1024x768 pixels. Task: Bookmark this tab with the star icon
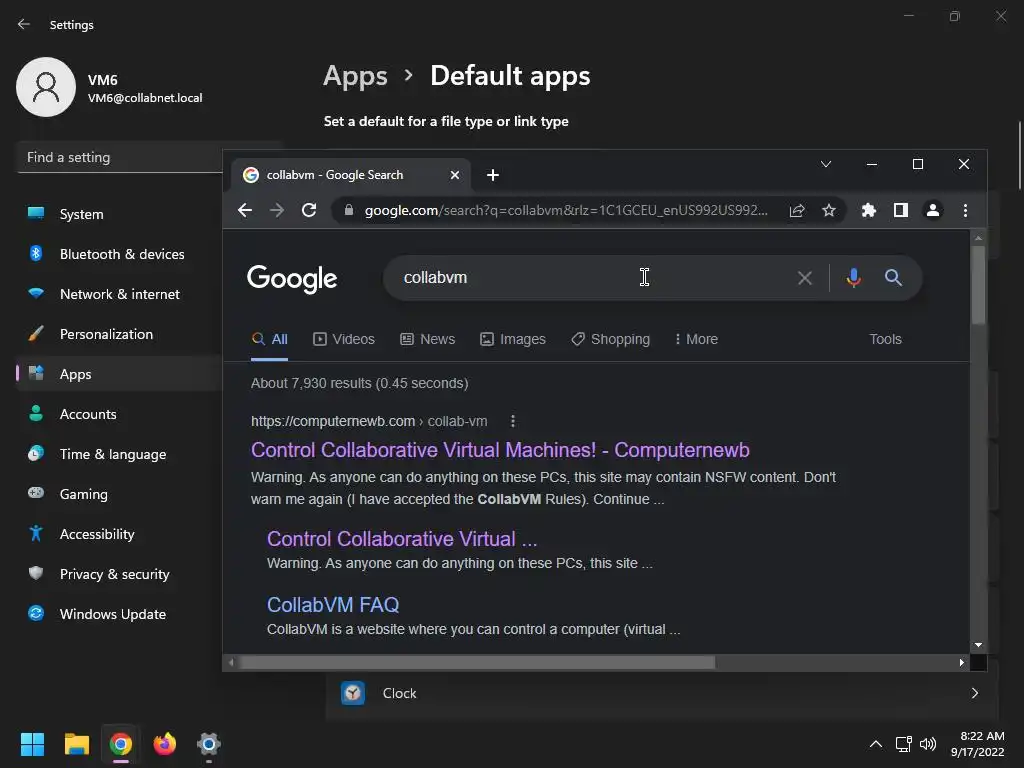(x=829, y=210)
